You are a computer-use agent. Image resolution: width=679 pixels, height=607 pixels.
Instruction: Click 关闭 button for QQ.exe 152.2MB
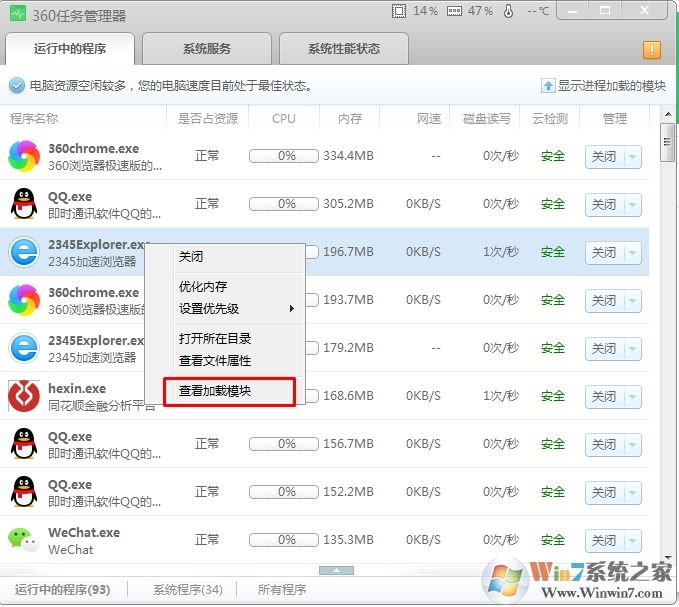(x=605, y=493)
